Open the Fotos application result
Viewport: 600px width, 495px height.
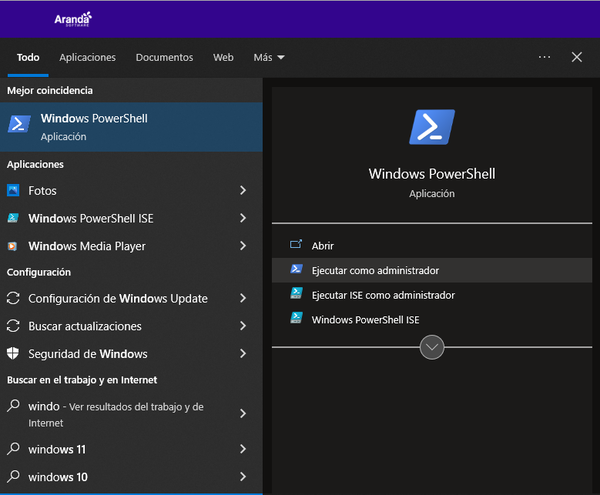tap(131, 190)
